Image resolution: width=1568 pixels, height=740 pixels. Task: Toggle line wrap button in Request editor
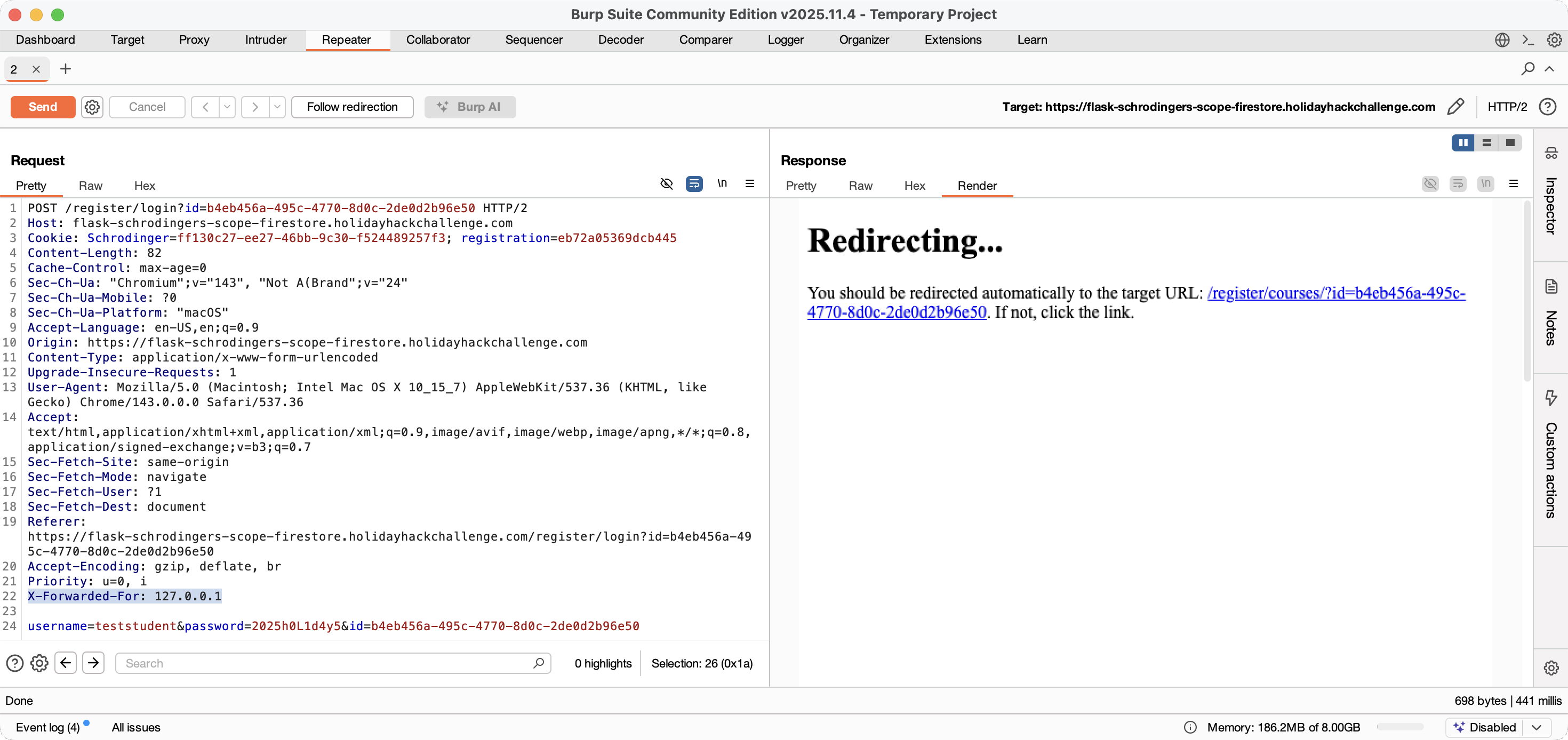694,184
